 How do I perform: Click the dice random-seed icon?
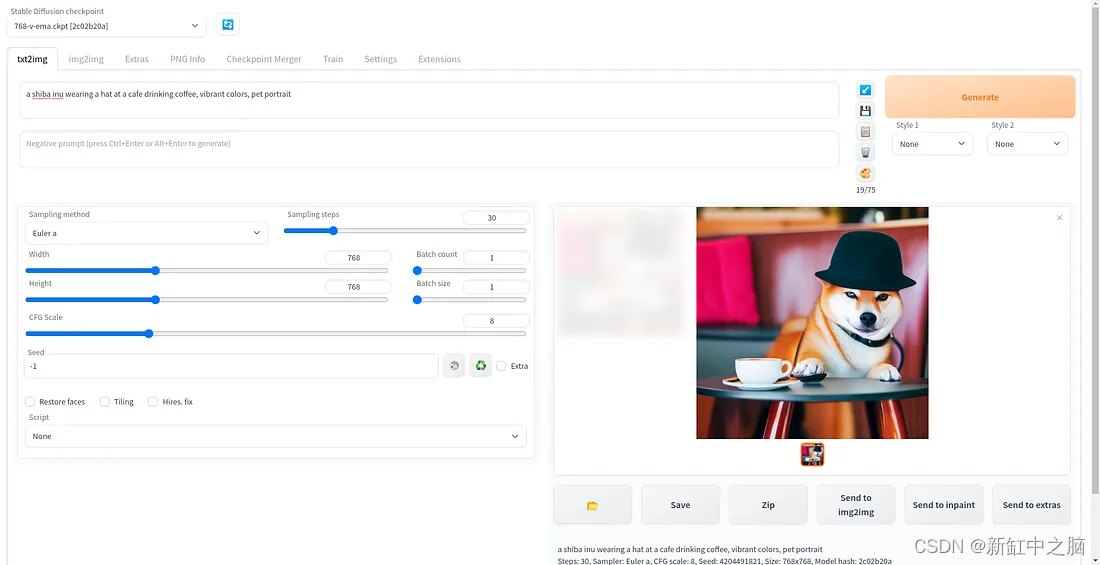[454, 366]
